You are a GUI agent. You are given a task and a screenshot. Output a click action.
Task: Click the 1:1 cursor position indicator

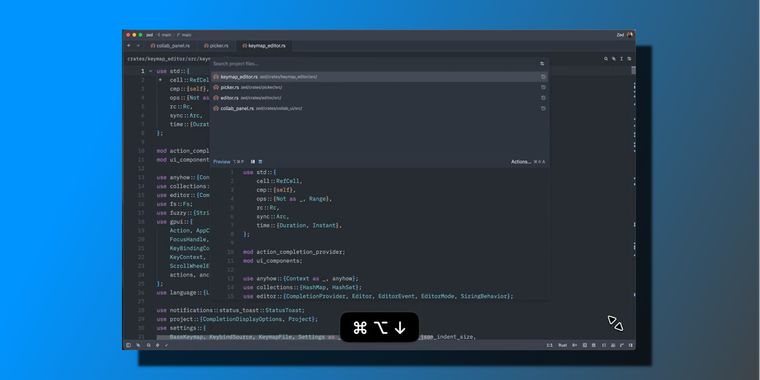(550, 345)
